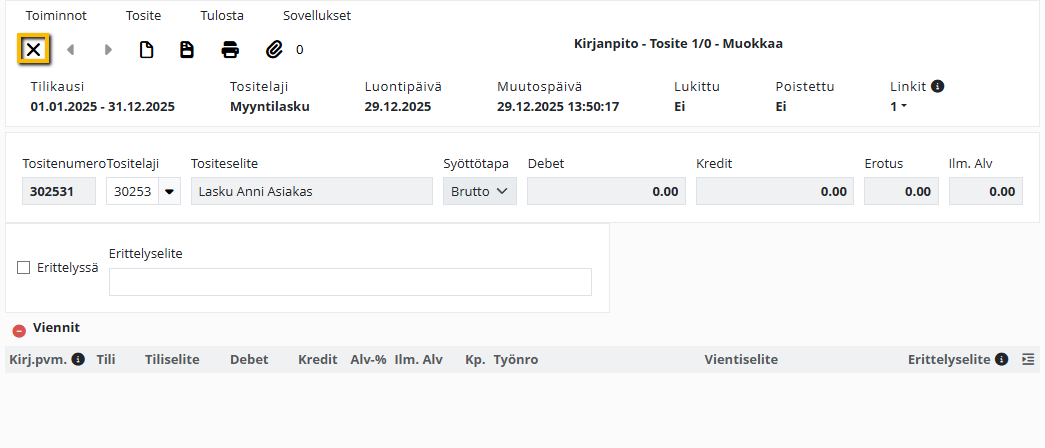Print the voucher using printer icon
Screen dimensions: 1045x448
231,50
